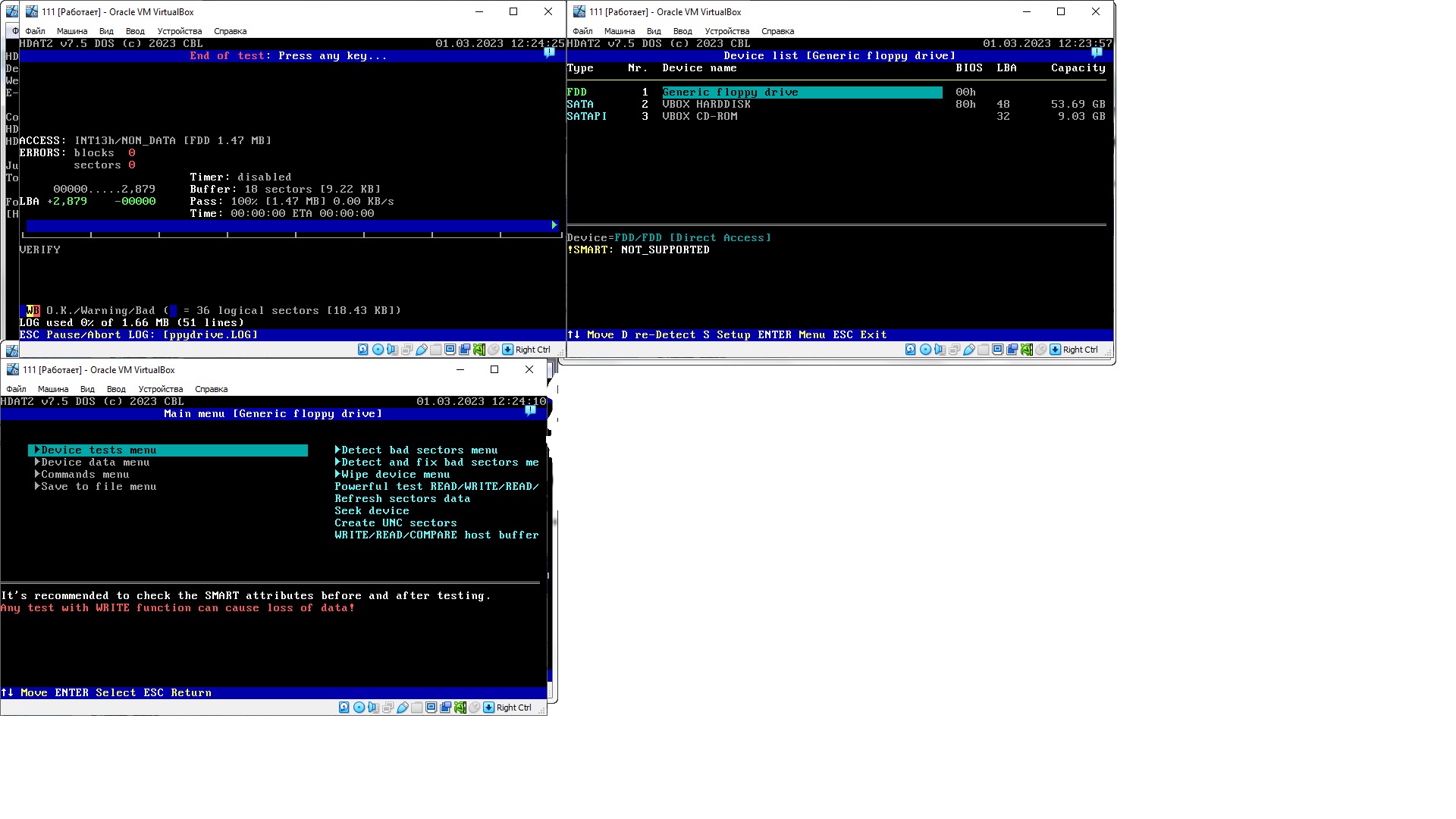Select the Commands menu entry in HDAT2
Screen dimensions: 1456x819
click(x=83, y=474)
